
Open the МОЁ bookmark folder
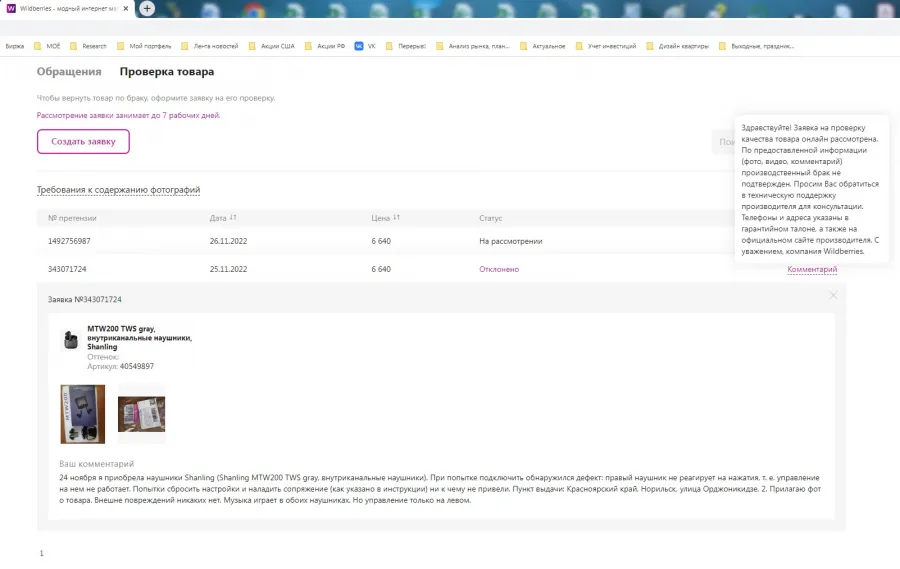click(x=47, y=46)
